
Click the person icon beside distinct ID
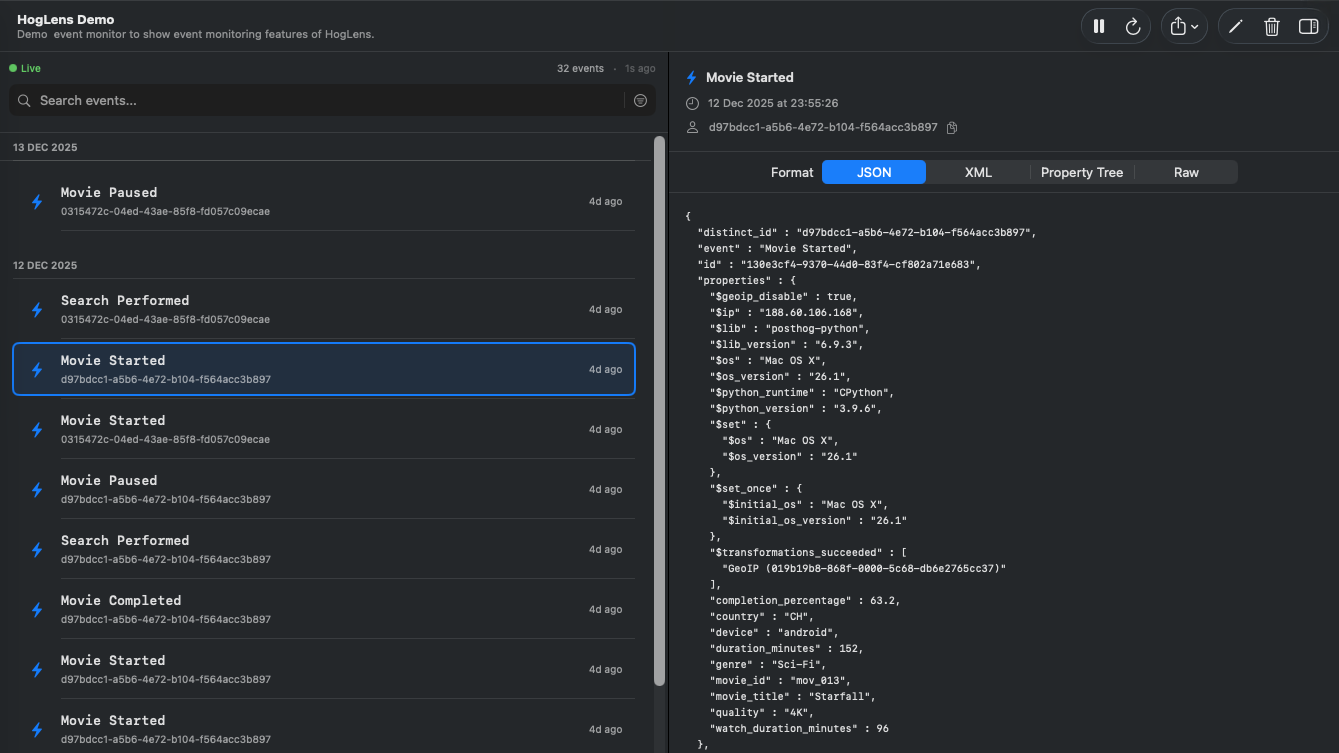pos(691,128)
